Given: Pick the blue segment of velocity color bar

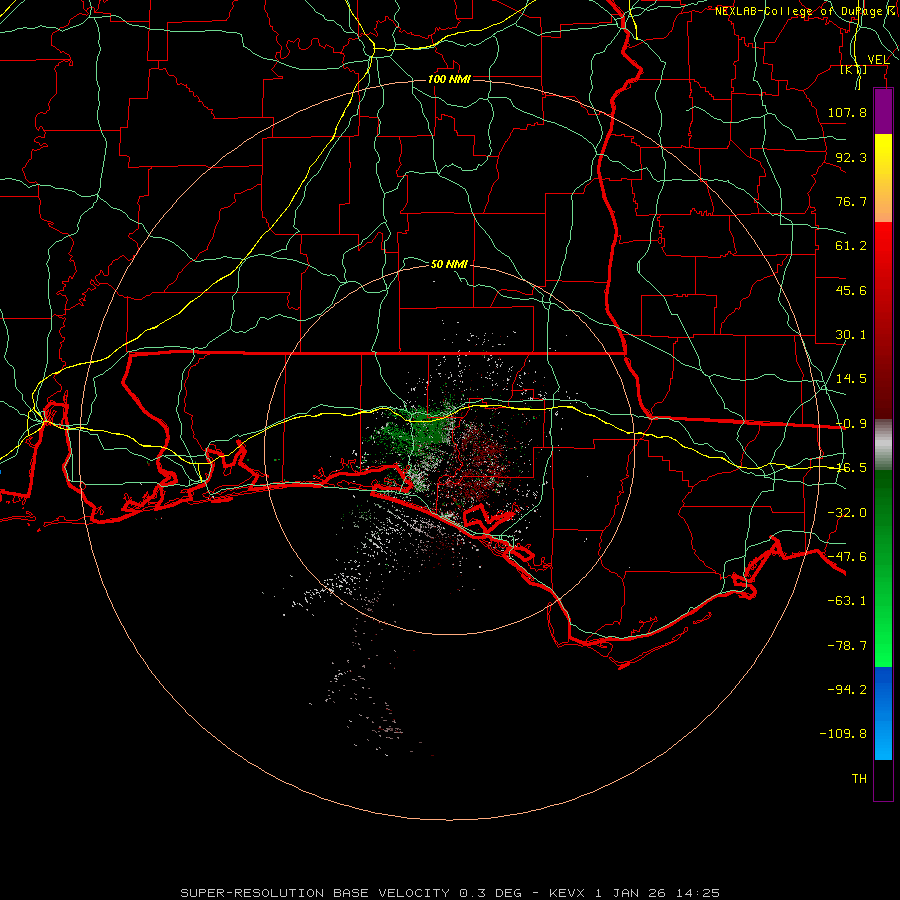Looking at the screenshot, I should click(883, 713).
